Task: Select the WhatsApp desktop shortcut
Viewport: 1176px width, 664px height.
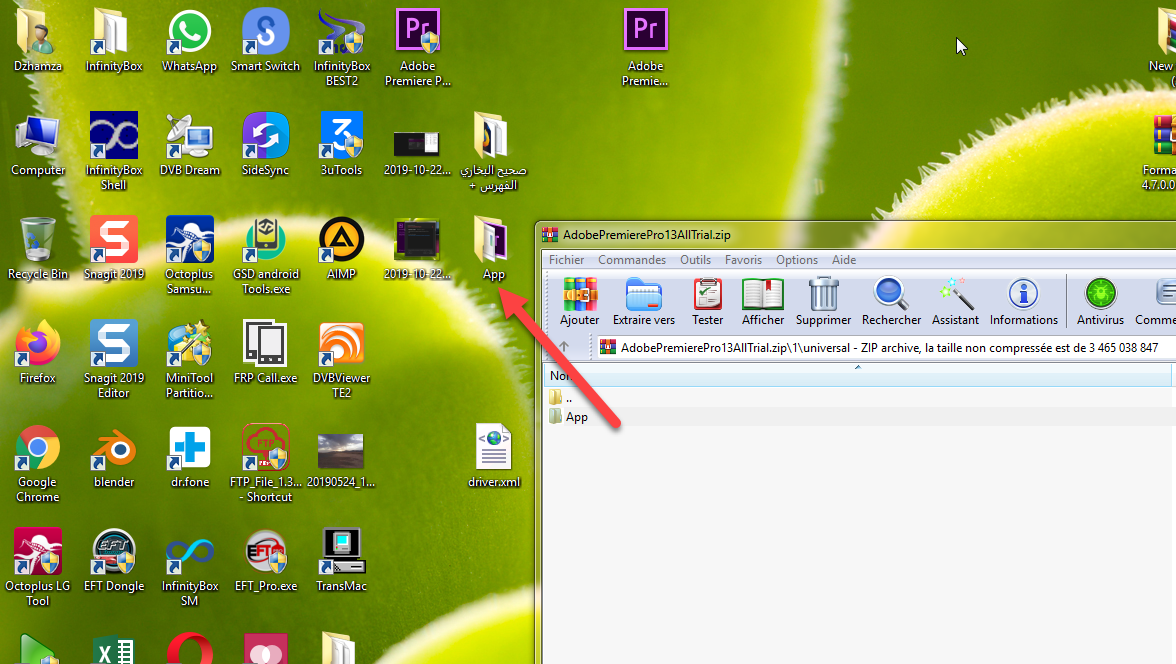Action: 189,41
